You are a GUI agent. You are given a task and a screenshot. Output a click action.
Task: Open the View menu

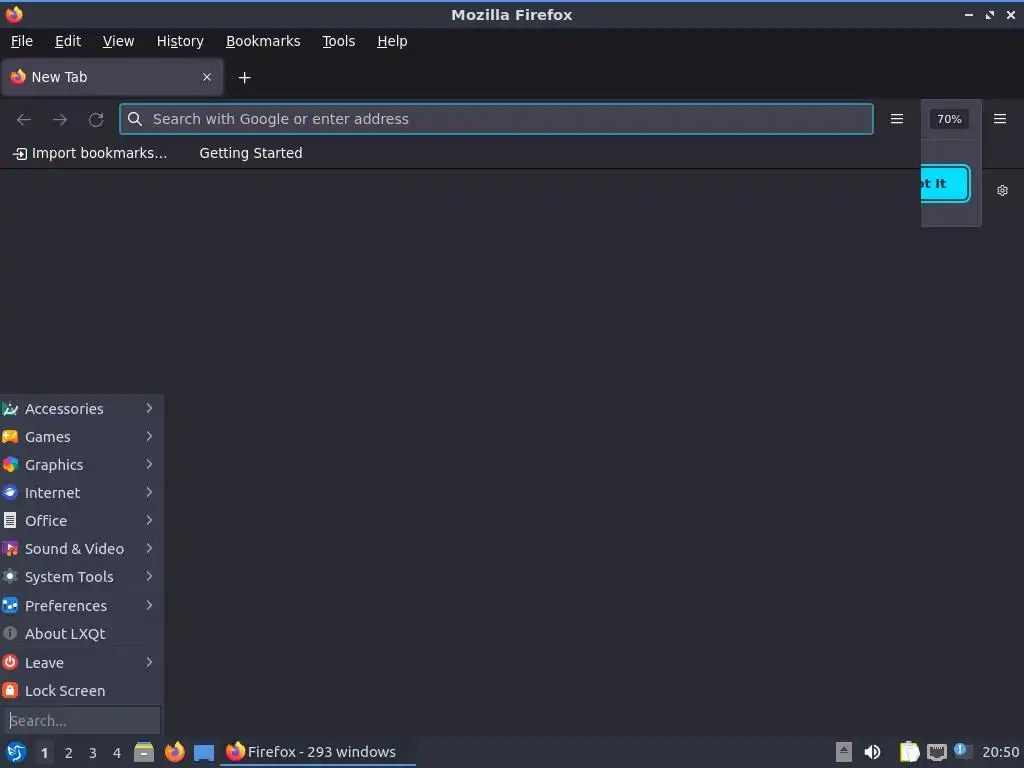pyautogui.click(x=118, y=41)
